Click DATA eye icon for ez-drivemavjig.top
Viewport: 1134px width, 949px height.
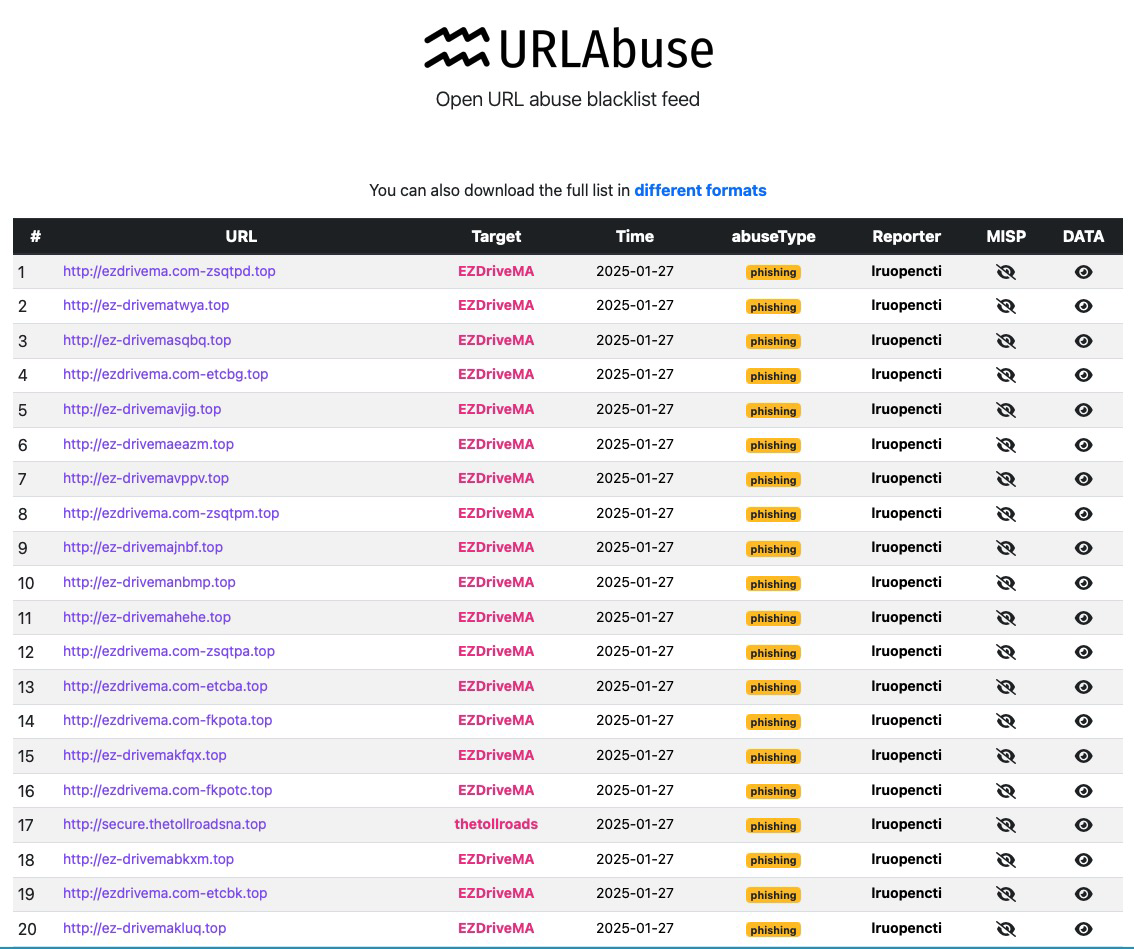(x=1083, y=410)
